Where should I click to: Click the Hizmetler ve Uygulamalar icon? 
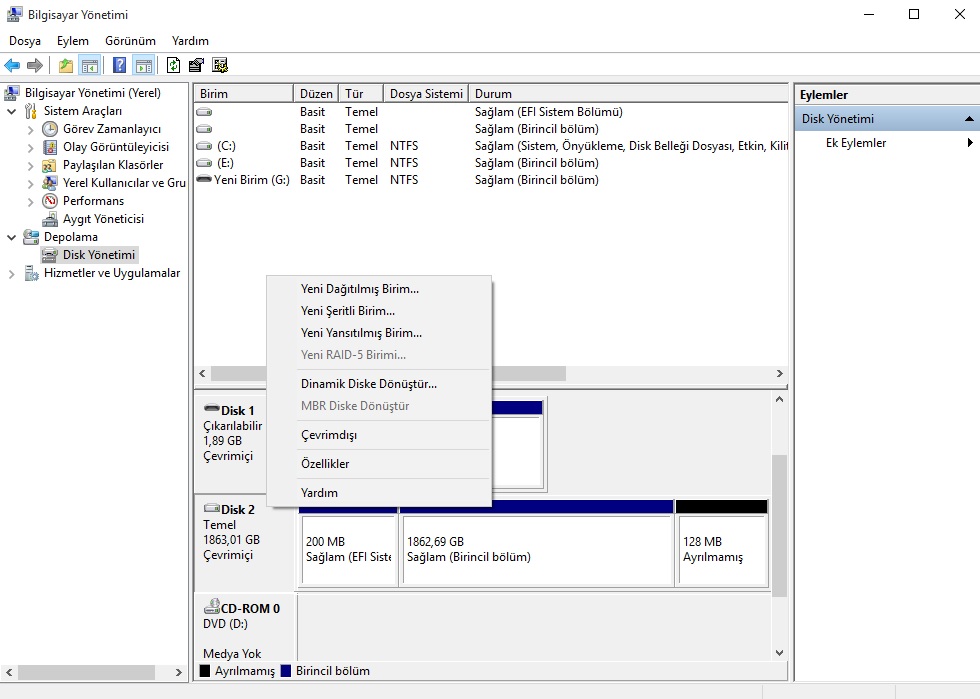(x=31, y=273)
